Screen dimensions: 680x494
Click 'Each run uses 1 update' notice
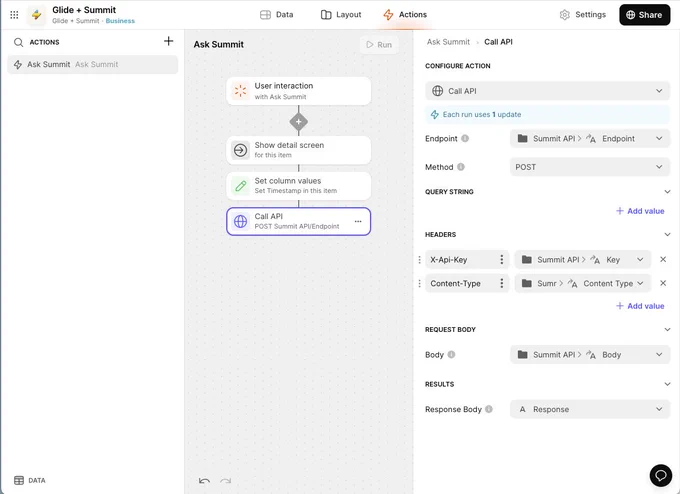click(x=547, y=115)
